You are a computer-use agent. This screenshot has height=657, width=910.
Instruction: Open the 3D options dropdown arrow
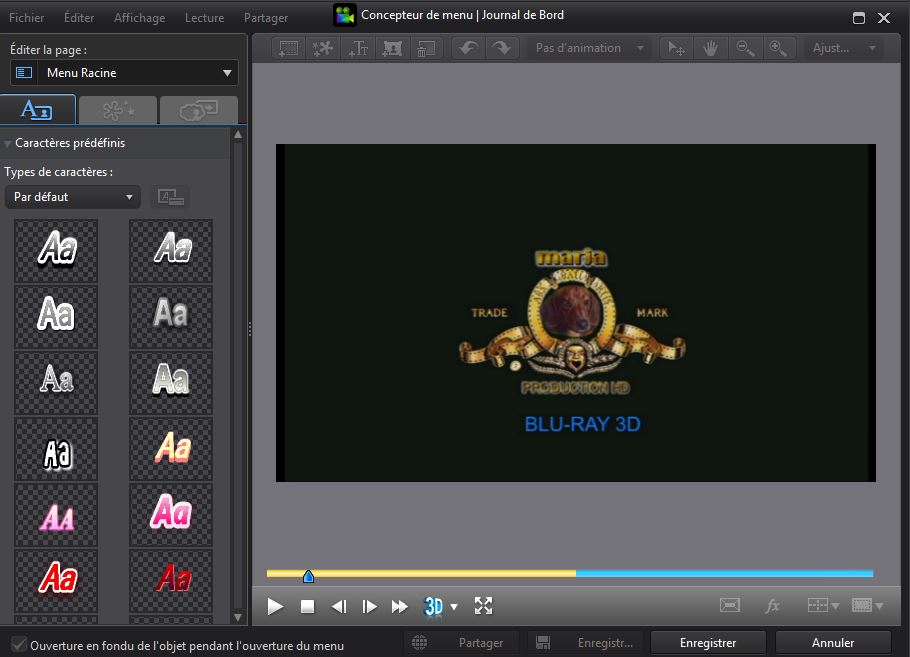tap(454, 607)
